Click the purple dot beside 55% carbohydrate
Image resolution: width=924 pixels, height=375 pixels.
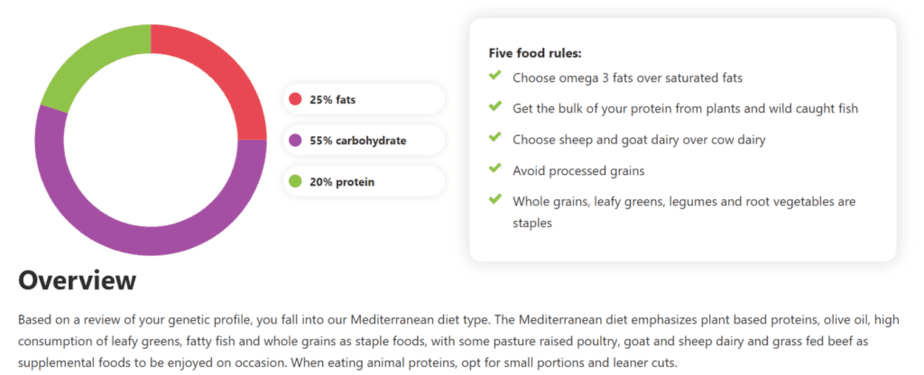[295, 141]
